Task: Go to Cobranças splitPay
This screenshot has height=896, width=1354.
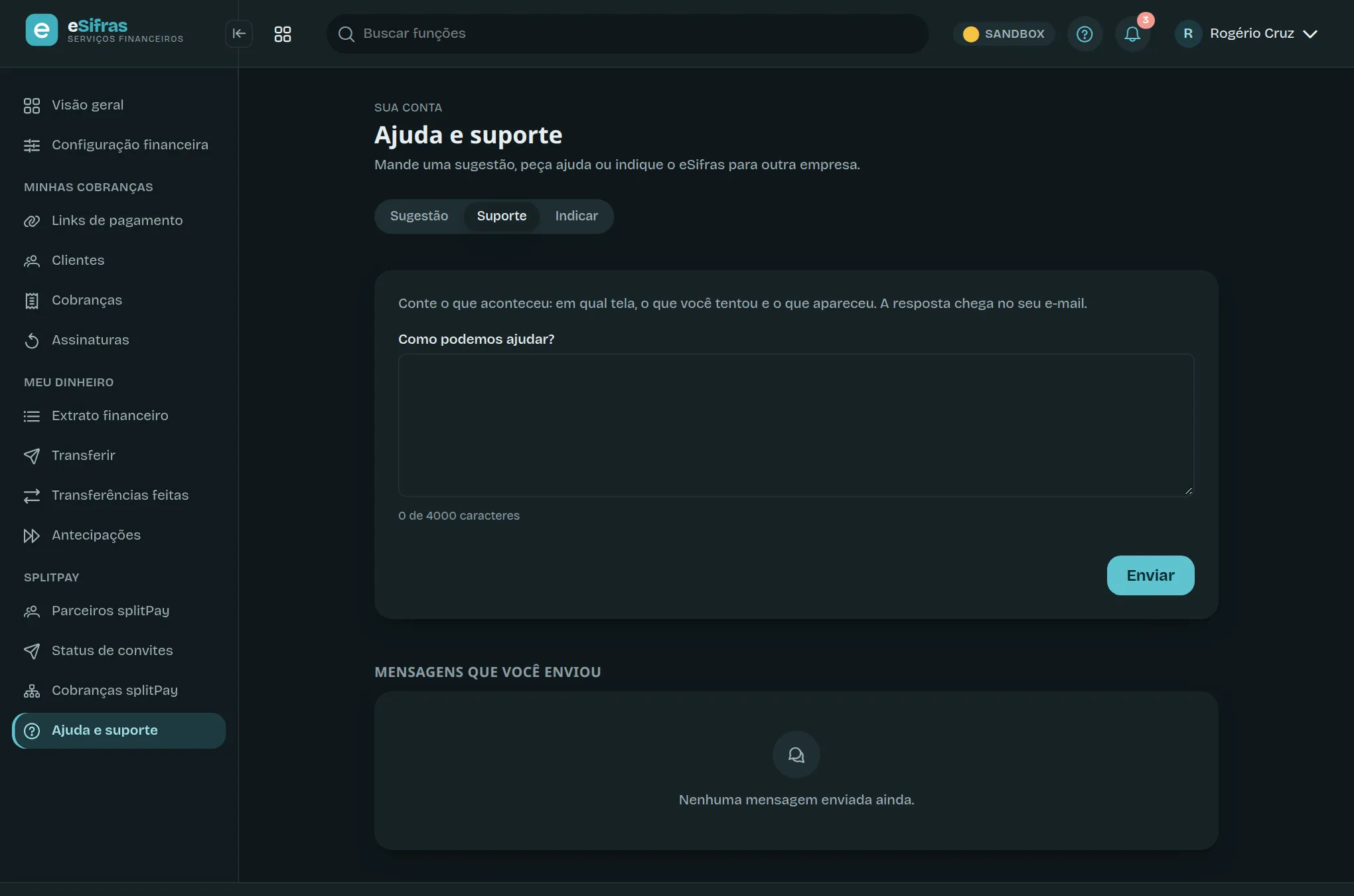Action: click(119, 690)
